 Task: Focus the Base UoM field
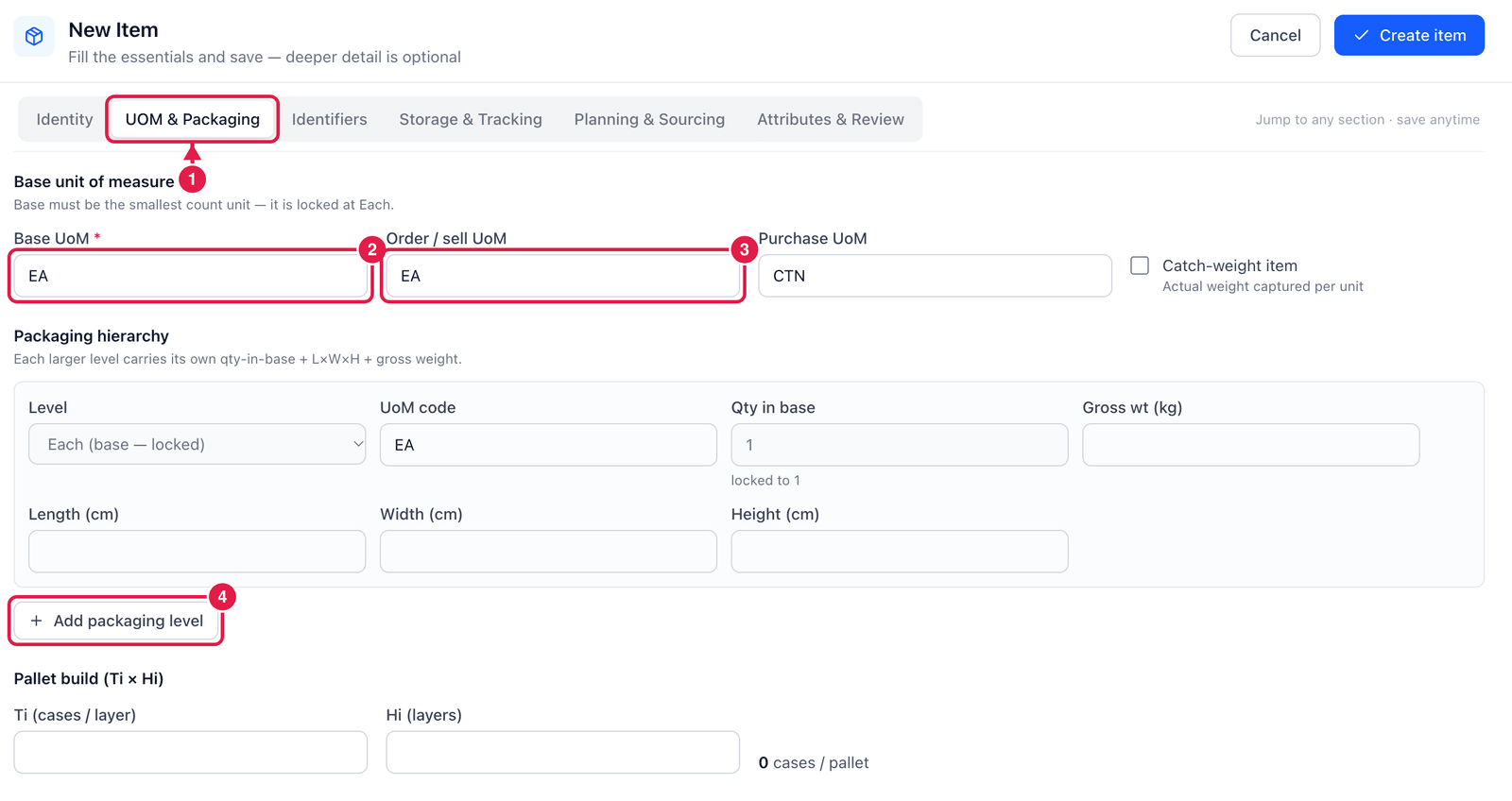[191, 276]
